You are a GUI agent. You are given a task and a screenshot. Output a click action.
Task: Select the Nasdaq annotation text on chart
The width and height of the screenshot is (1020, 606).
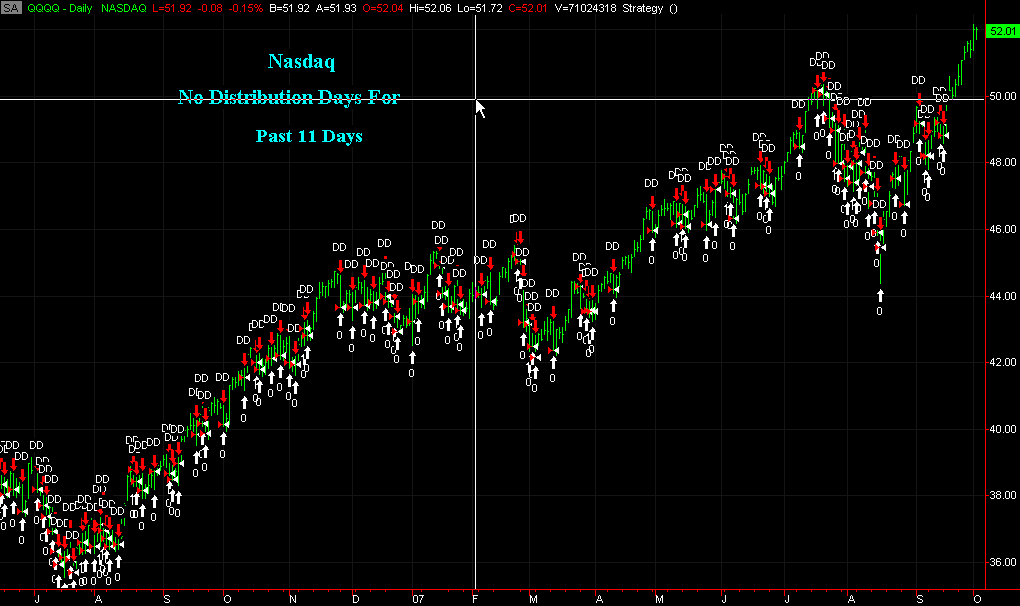[x=301, y=62]
